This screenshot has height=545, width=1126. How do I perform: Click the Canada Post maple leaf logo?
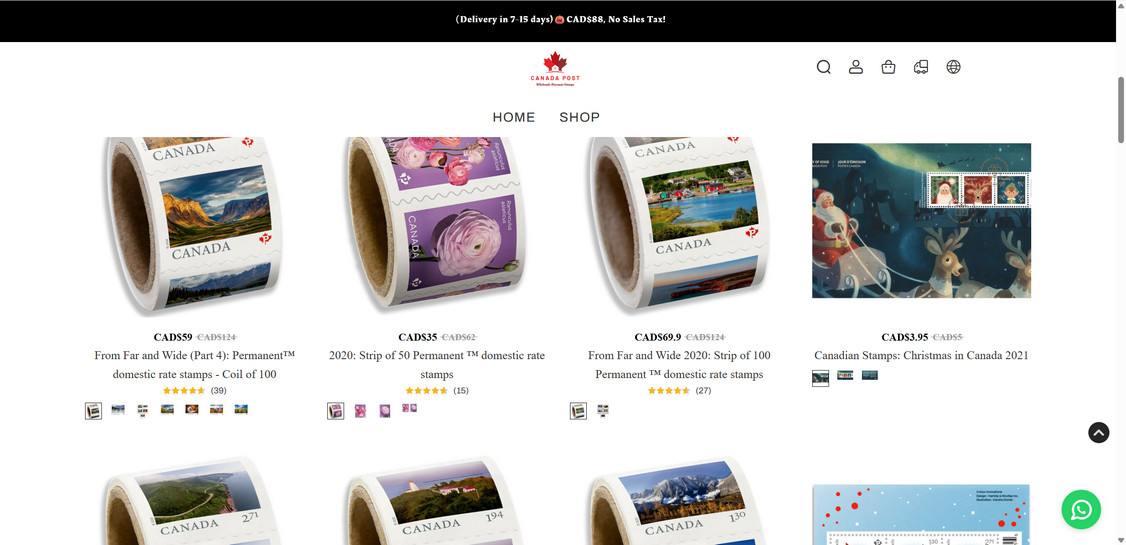pyautogui.click(x=555, y=69)
